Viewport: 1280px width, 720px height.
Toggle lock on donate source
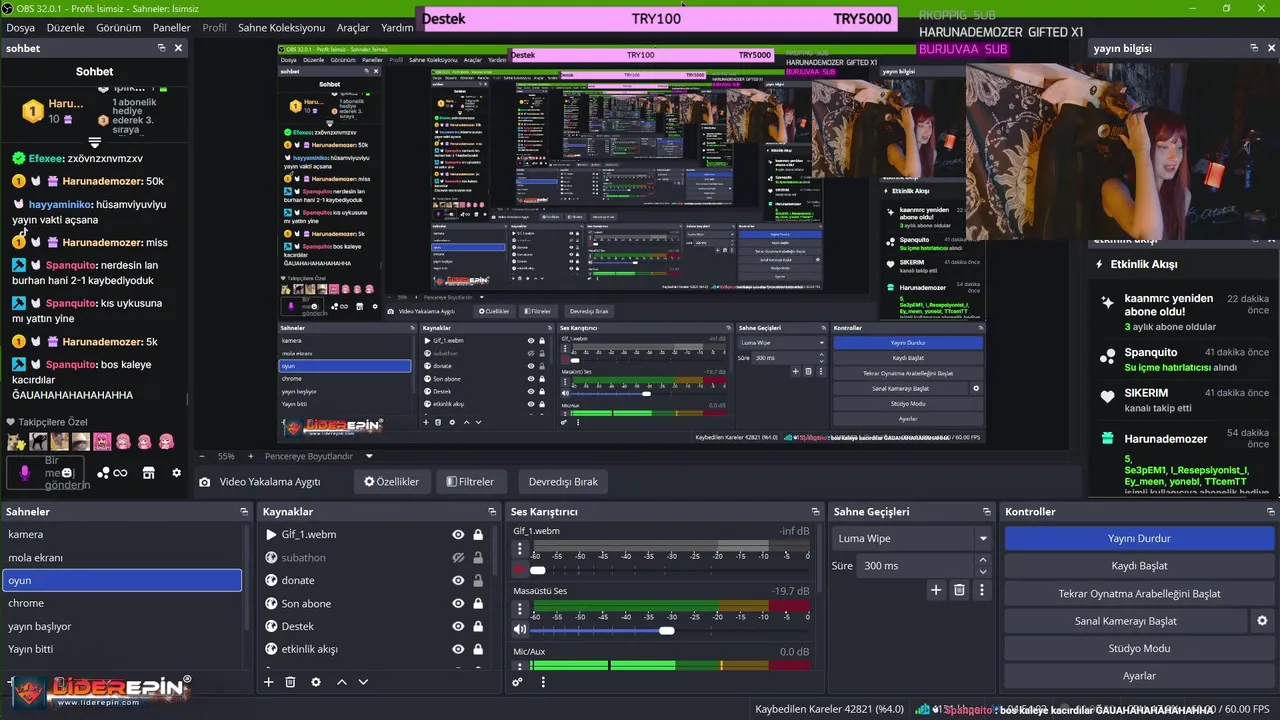coord(478,581)
